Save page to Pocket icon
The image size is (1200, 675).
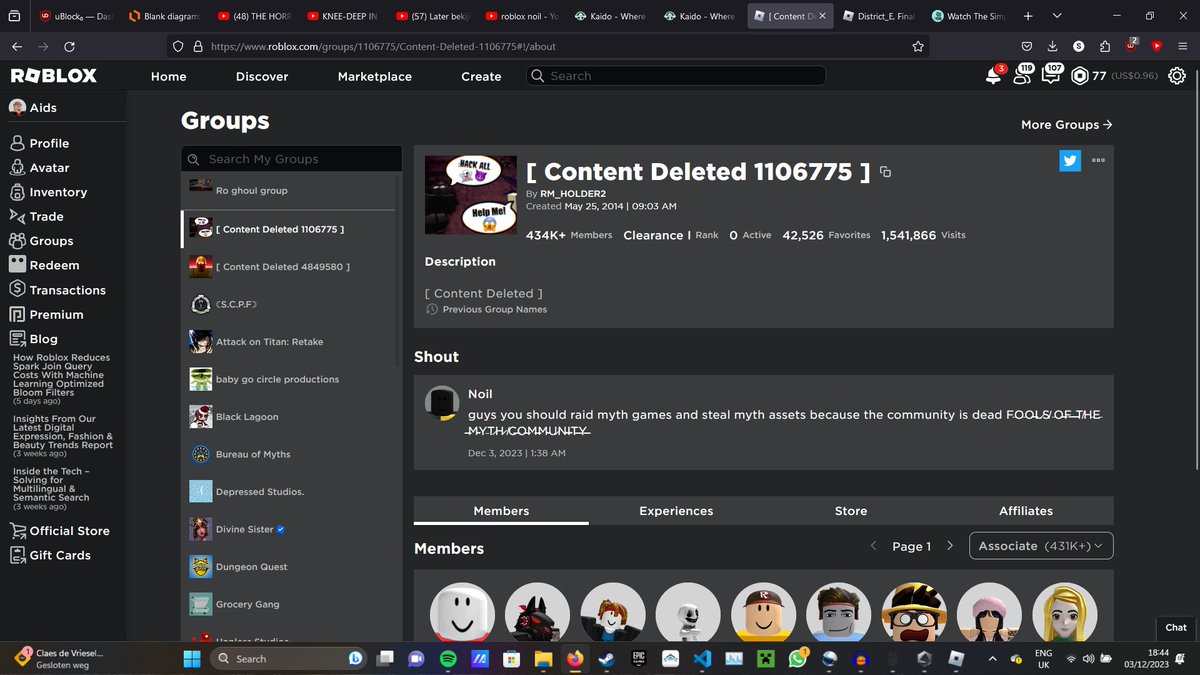[x=1027, y=46]
